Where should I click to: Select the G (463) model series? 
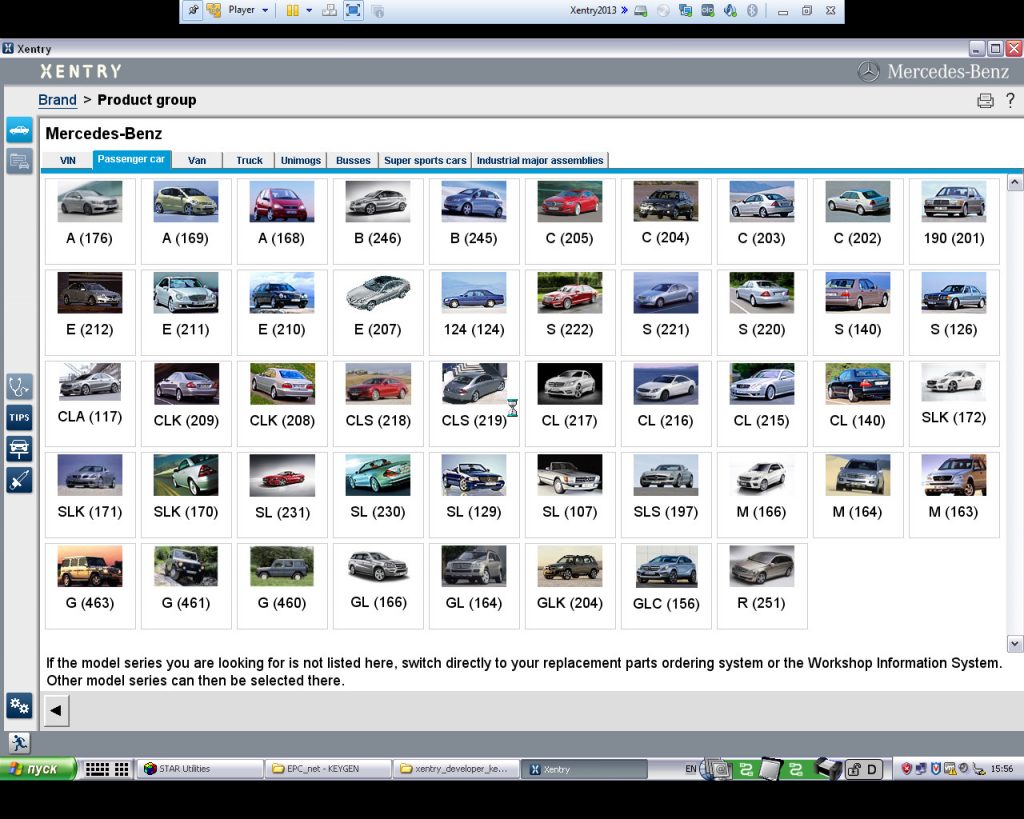[x=90, y=586]
